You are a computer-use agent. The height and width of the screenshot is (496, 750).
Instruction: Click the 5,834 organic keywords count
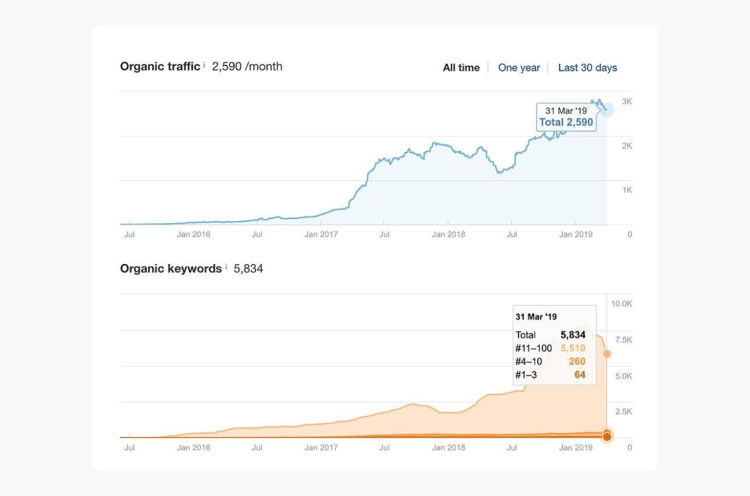tap(248, 268)
